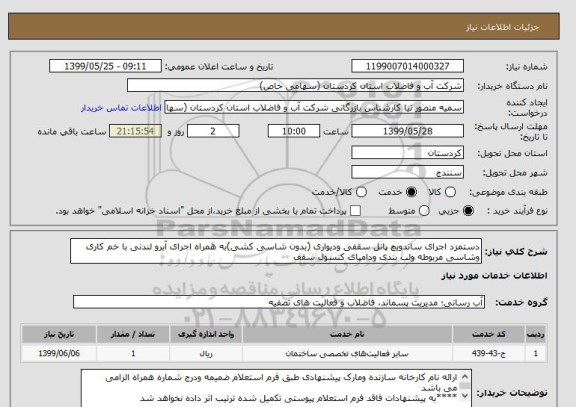This screenshot has width=576, height=407.
Task: Click the شماره نیاز number field
Action: [x=407, y=66]
